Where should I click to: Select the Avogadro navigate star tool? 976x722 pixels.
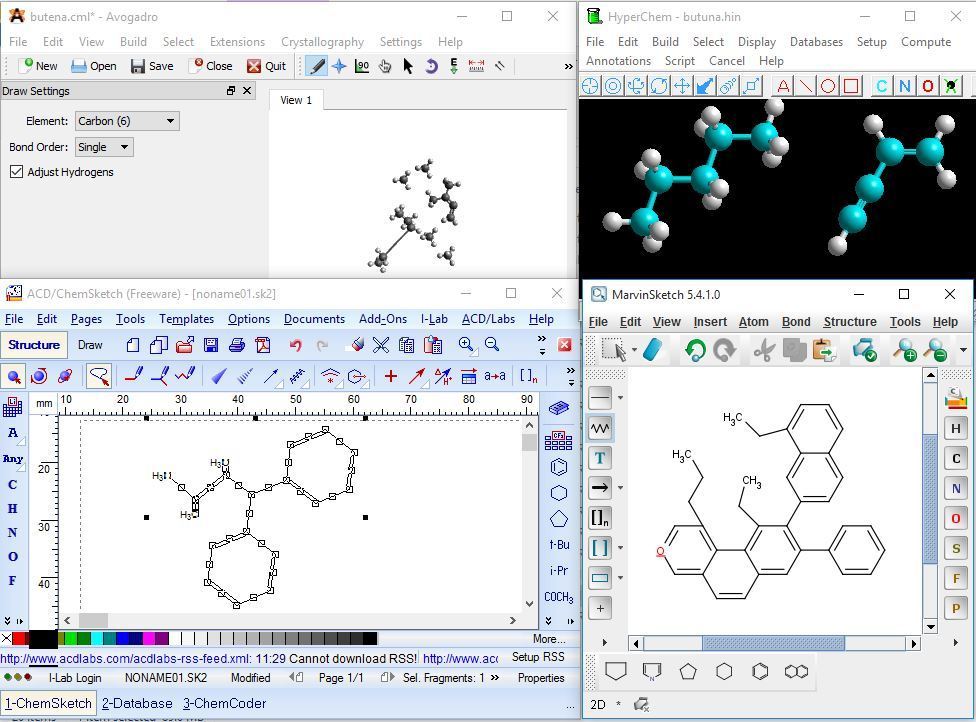pos(339,66)
